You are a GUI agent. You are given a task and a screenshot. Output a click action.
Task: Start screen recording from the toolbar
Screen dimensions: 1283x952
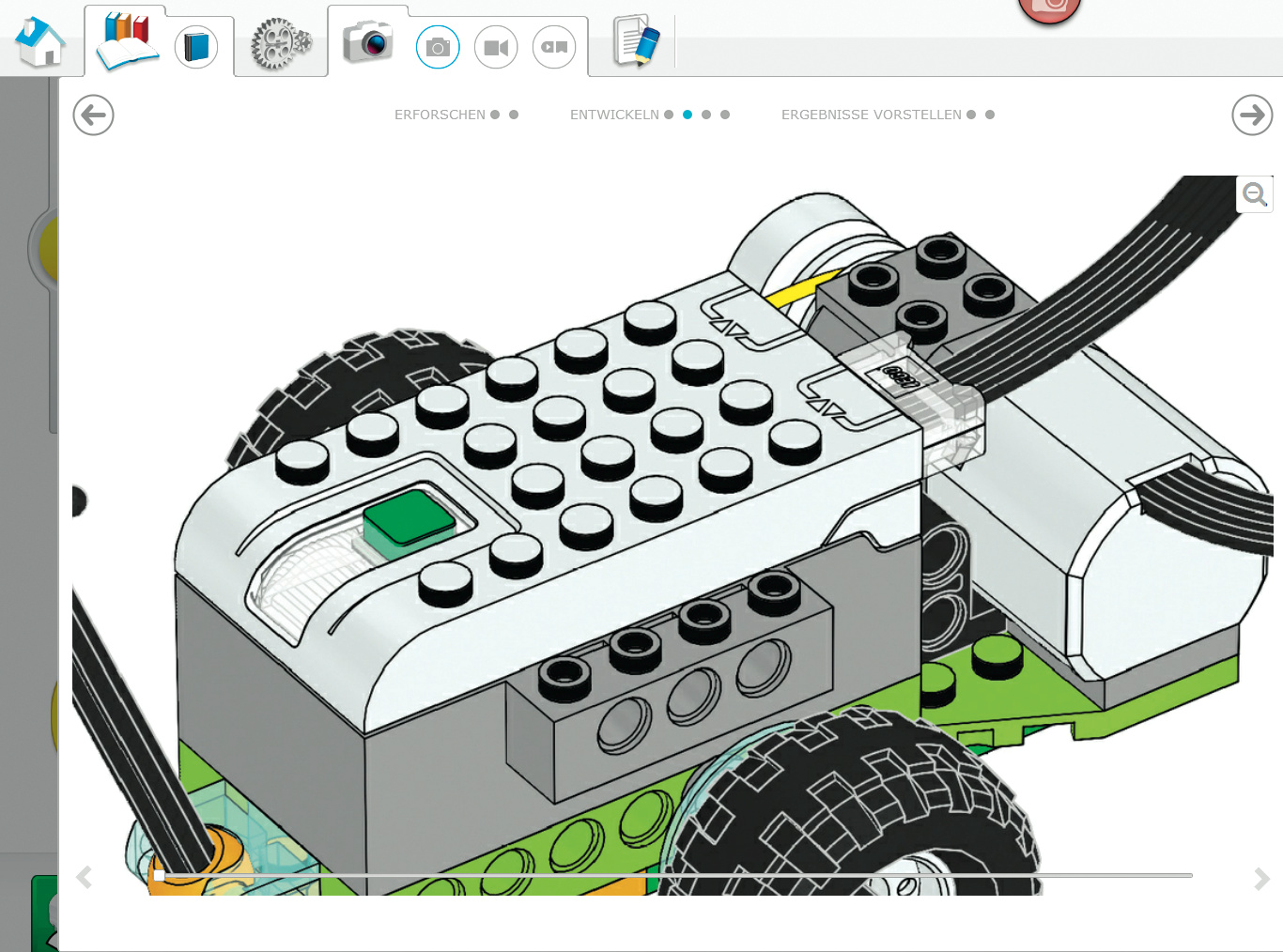tap(554, 47)
